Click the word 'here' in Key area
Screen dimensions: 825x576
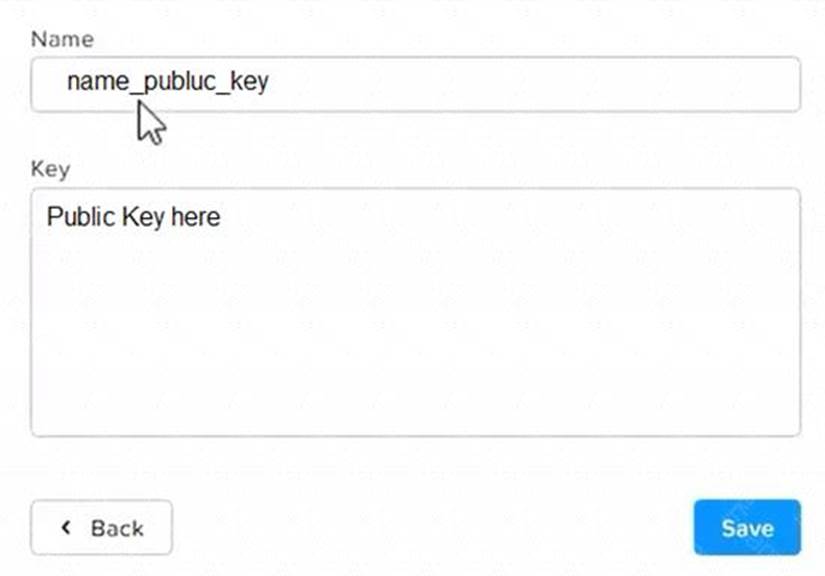point(195,216)
